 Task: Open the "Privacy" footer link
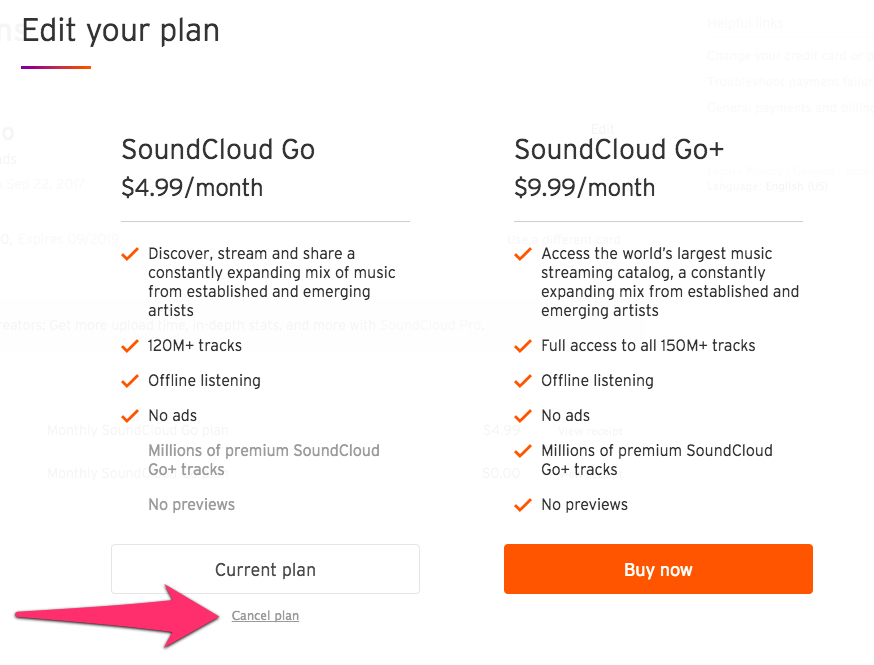764,171
